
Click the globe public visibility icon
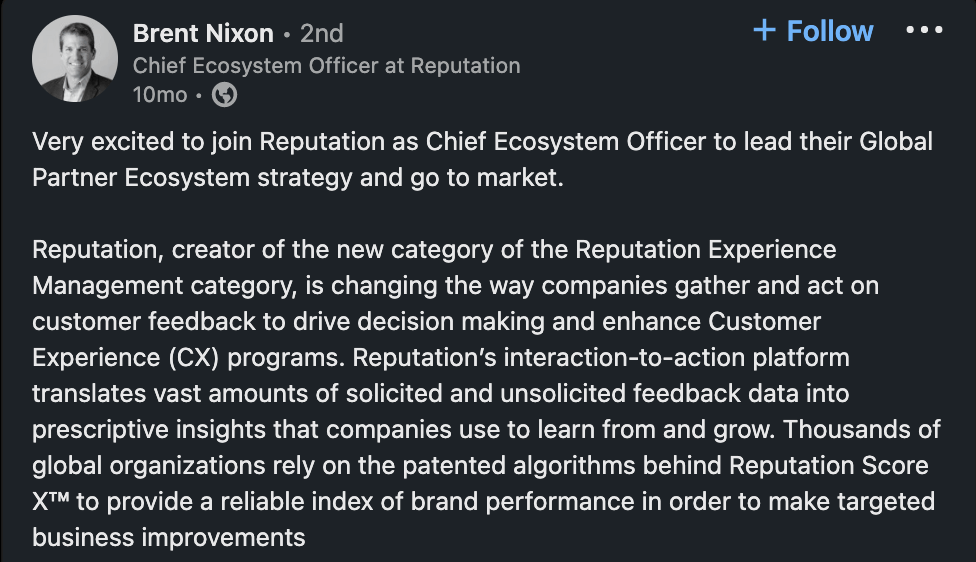coord(224,95)
